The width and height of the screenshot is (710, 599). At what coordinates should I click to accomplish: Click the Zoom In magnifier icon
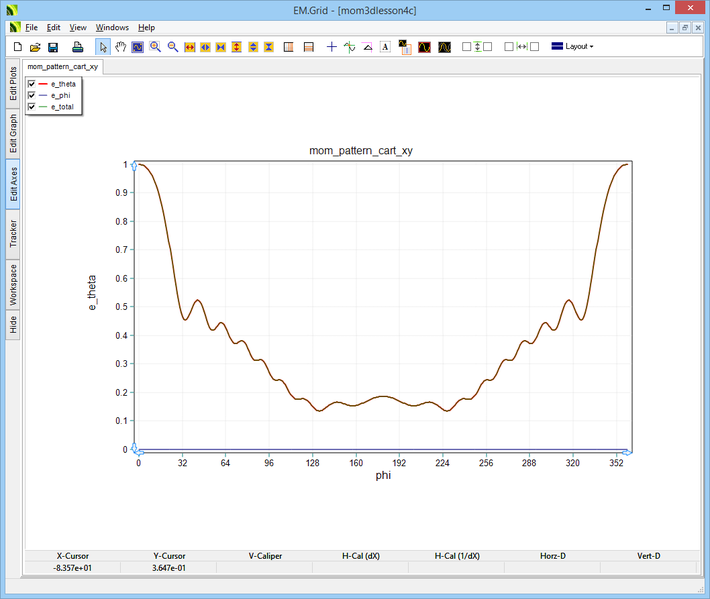(x=155, y=47)
